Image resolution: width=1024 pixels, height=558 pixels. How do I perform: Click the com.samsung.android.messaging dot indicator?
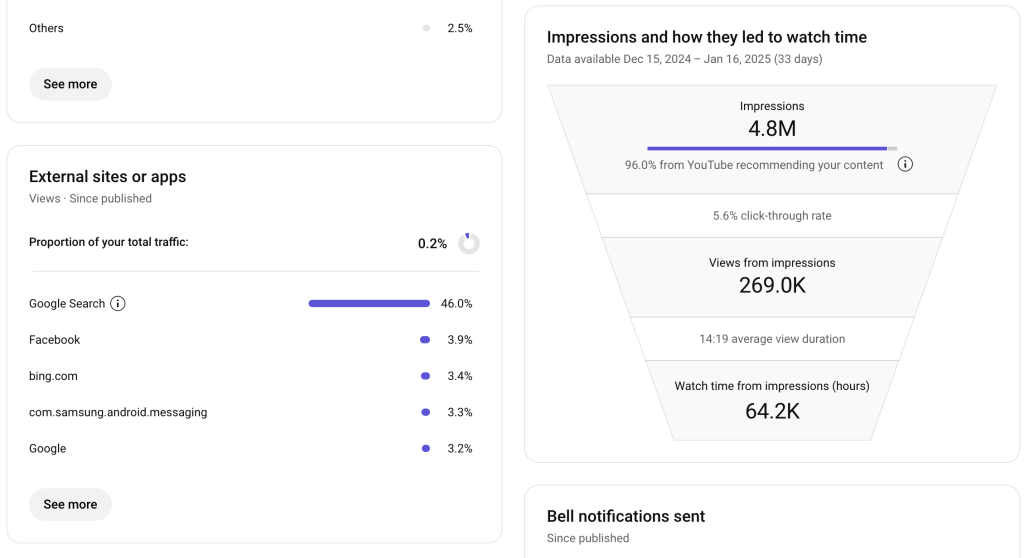(x=425, y=412)
